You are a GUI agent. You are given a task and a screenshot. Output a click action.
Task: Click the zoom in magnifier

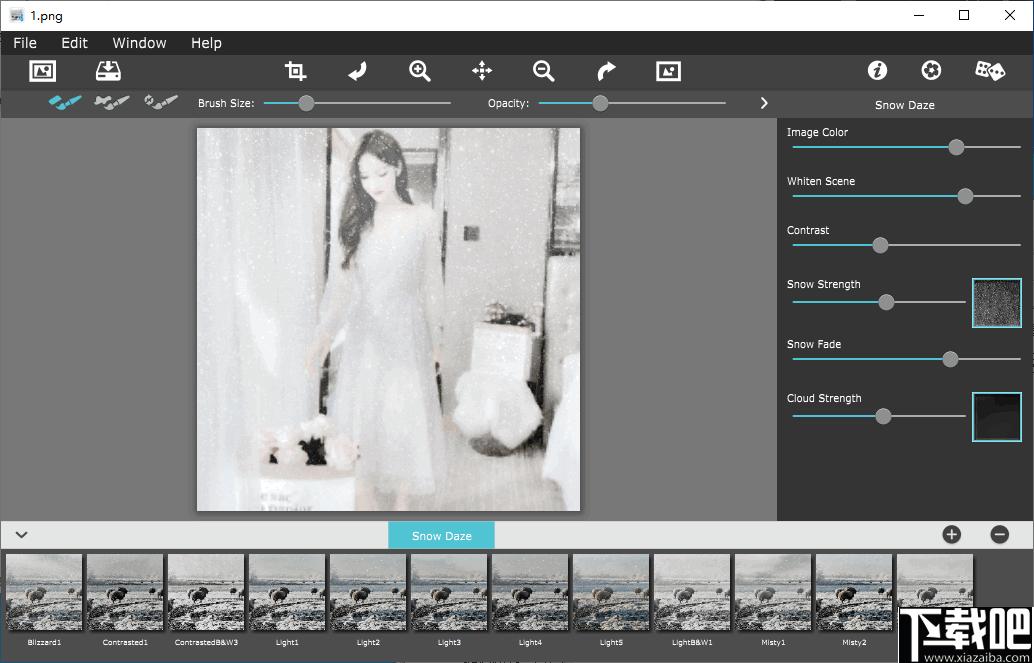pyautogui.click(x=419, y=71)
